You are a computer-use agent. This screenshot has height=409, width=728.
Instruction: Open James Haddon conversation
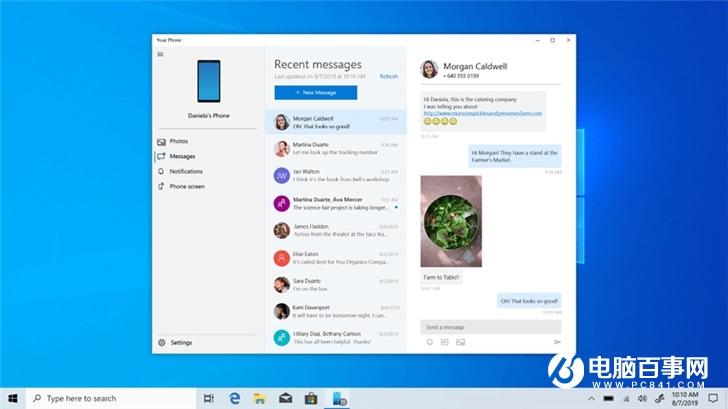pyautogui.click(x=336, y=230)
